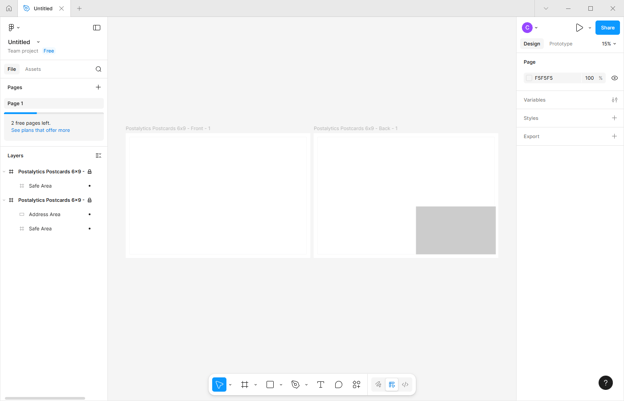Viewport: 624px width, 401px height.
Task: Toggle page background color visibility eye
Action: [x=614, y=78]
